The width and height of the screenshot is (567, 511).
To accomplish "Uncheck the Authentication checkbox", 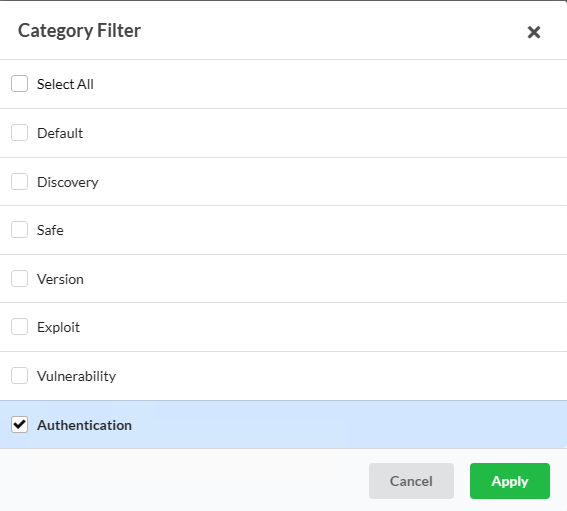I will (x=20, y=425).
